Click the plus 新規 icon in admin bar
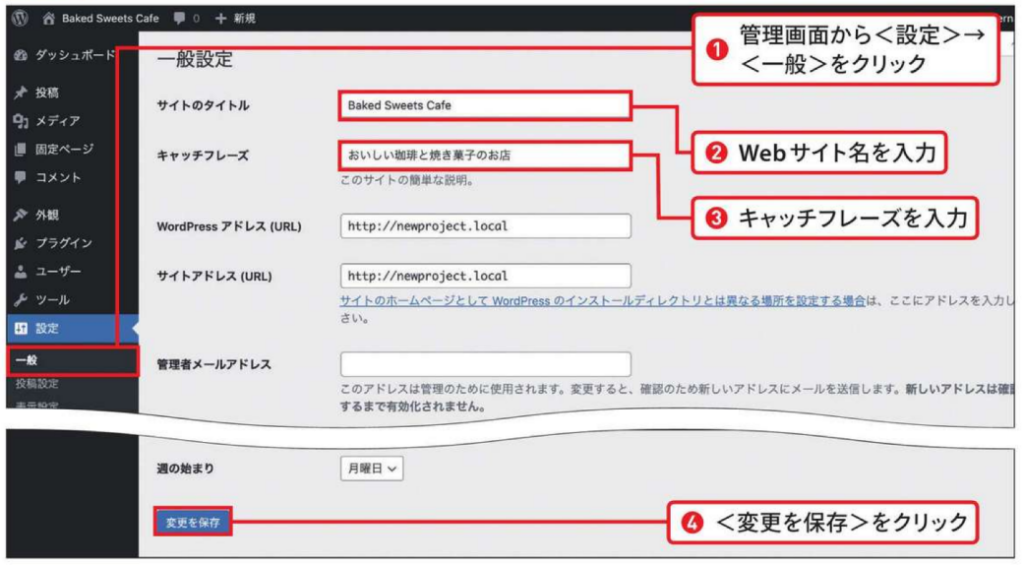1024x565 pixels. 220,18
